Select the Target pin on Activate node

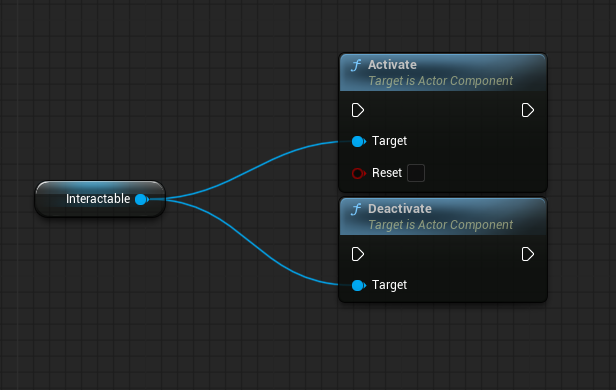pyautogui.click(x=358, y=141)
